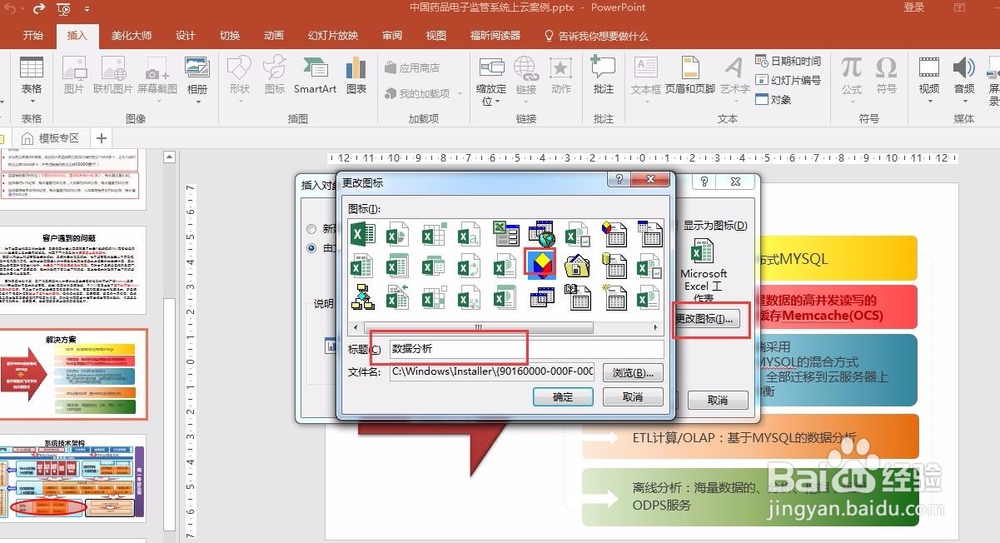Click the plus button beside 模板专区
Viewport: 1000px width, 543px height.
pos(101,138)
